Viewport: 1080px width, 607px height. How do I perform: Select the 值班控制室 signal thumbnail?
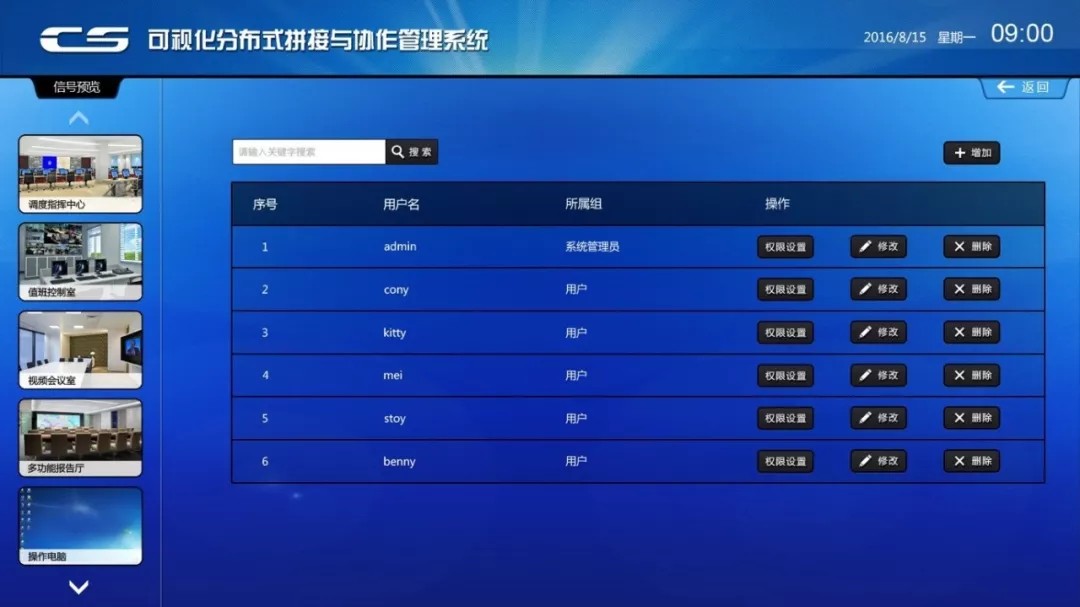pos(80,261)
